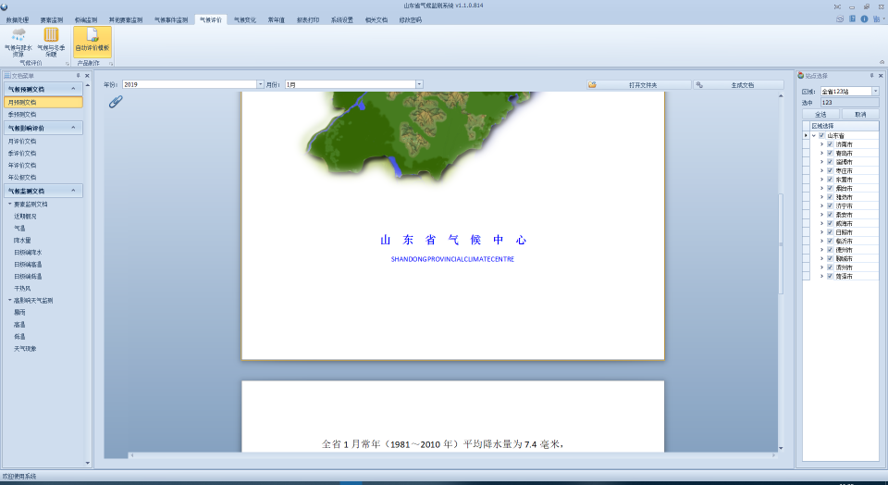Click the 气候与冬季采暖 heating icon
Viewport: 888px width, 485px height.
click(x=51, y=36)
